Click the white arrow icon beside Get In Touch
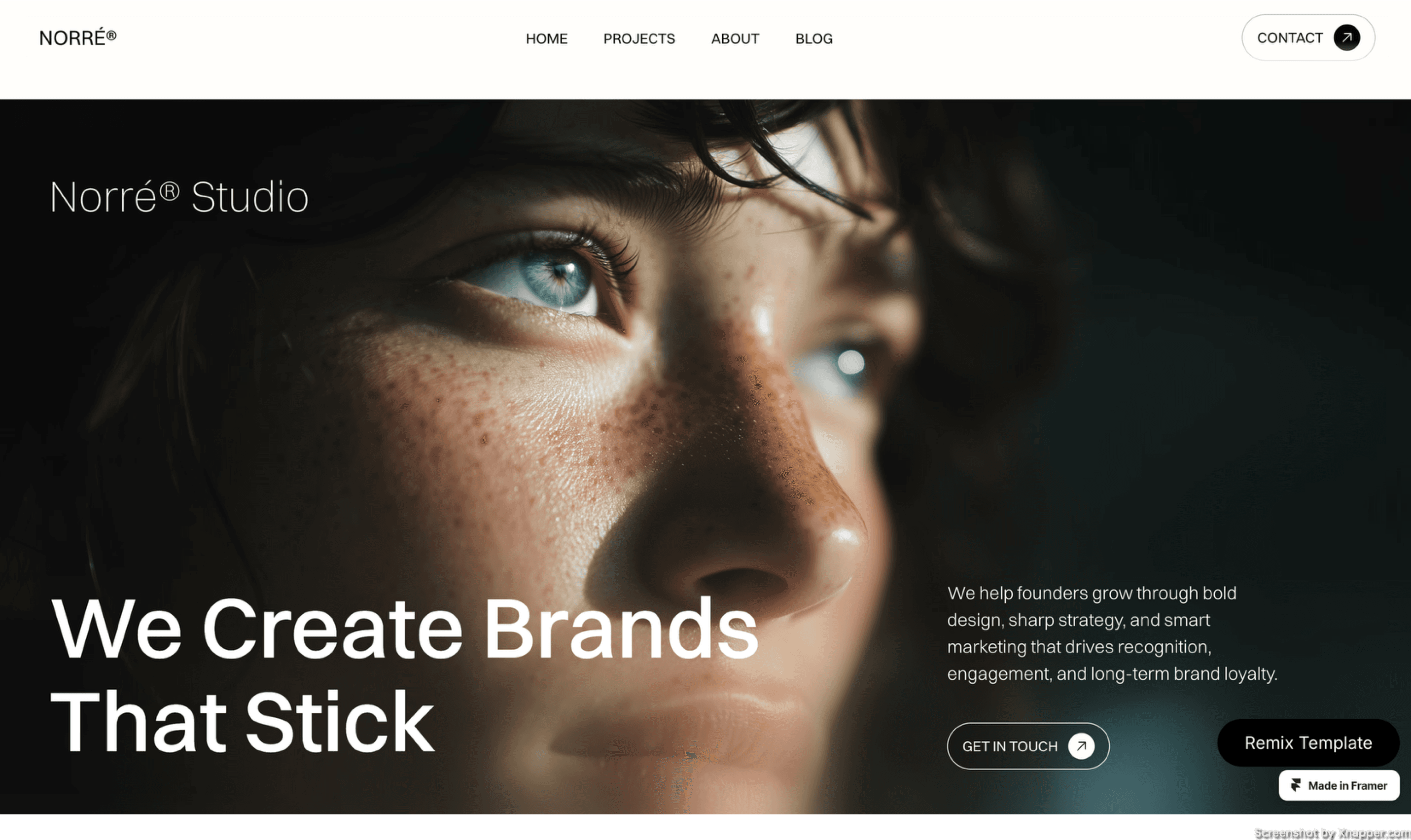Screen dimensions: 1411x840 pos(1081,745)
